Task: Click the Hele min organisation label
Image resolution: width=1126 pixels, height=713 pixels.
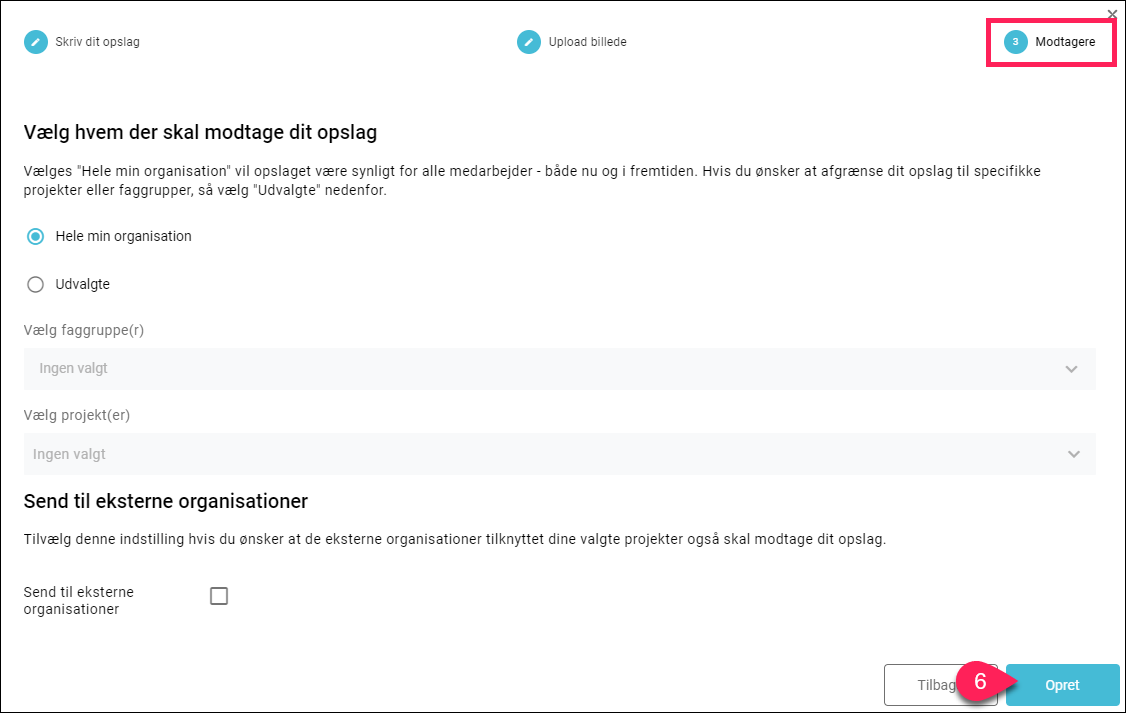Action: [x=124, y=236]
